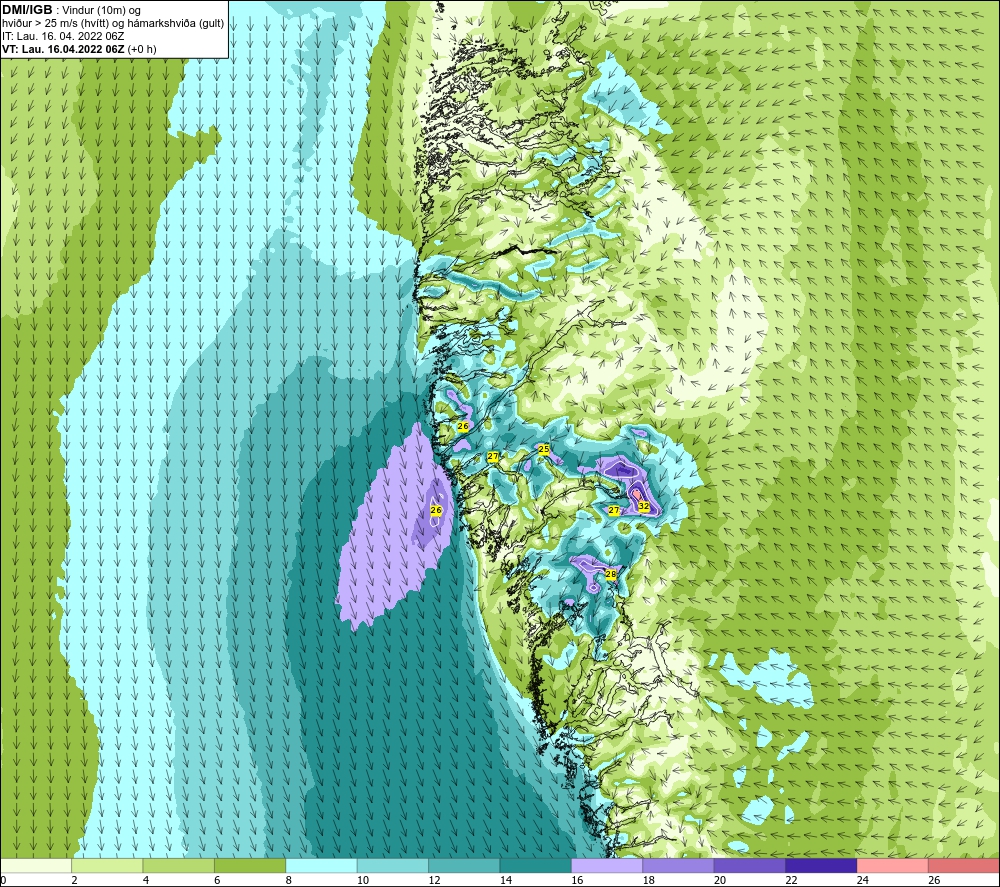Click the 24–26 m/s pink legend swatch
Viewport: 1000px width, 887px height.
(x=893, y=865)
